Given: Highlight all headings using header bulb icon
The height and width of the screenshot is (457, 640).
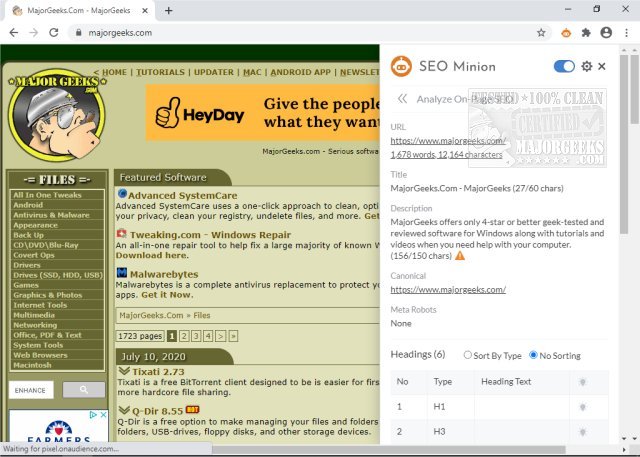Looking at the screenshot, I should [x=582, y=382].
